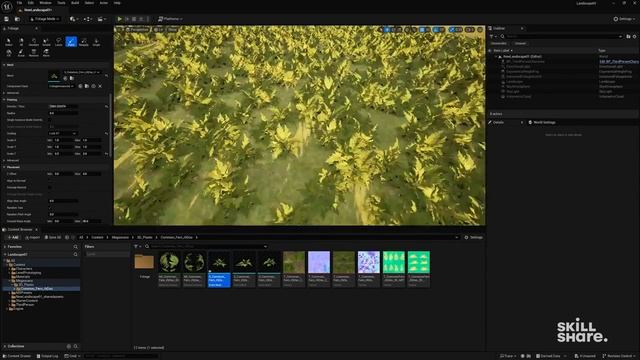Open the Component Class dropdown

[x=62, y=86]
